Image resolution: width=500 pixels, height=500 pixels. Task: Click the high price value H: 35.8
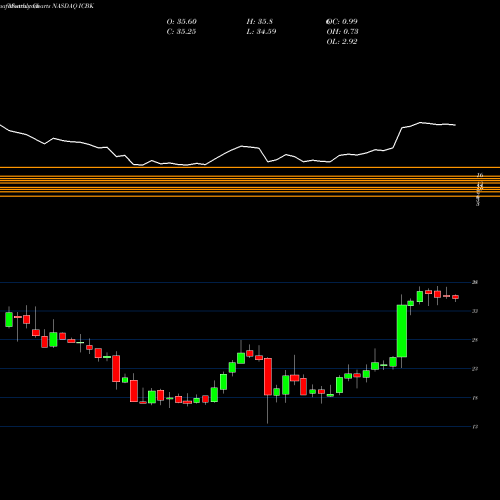[260, 22]
